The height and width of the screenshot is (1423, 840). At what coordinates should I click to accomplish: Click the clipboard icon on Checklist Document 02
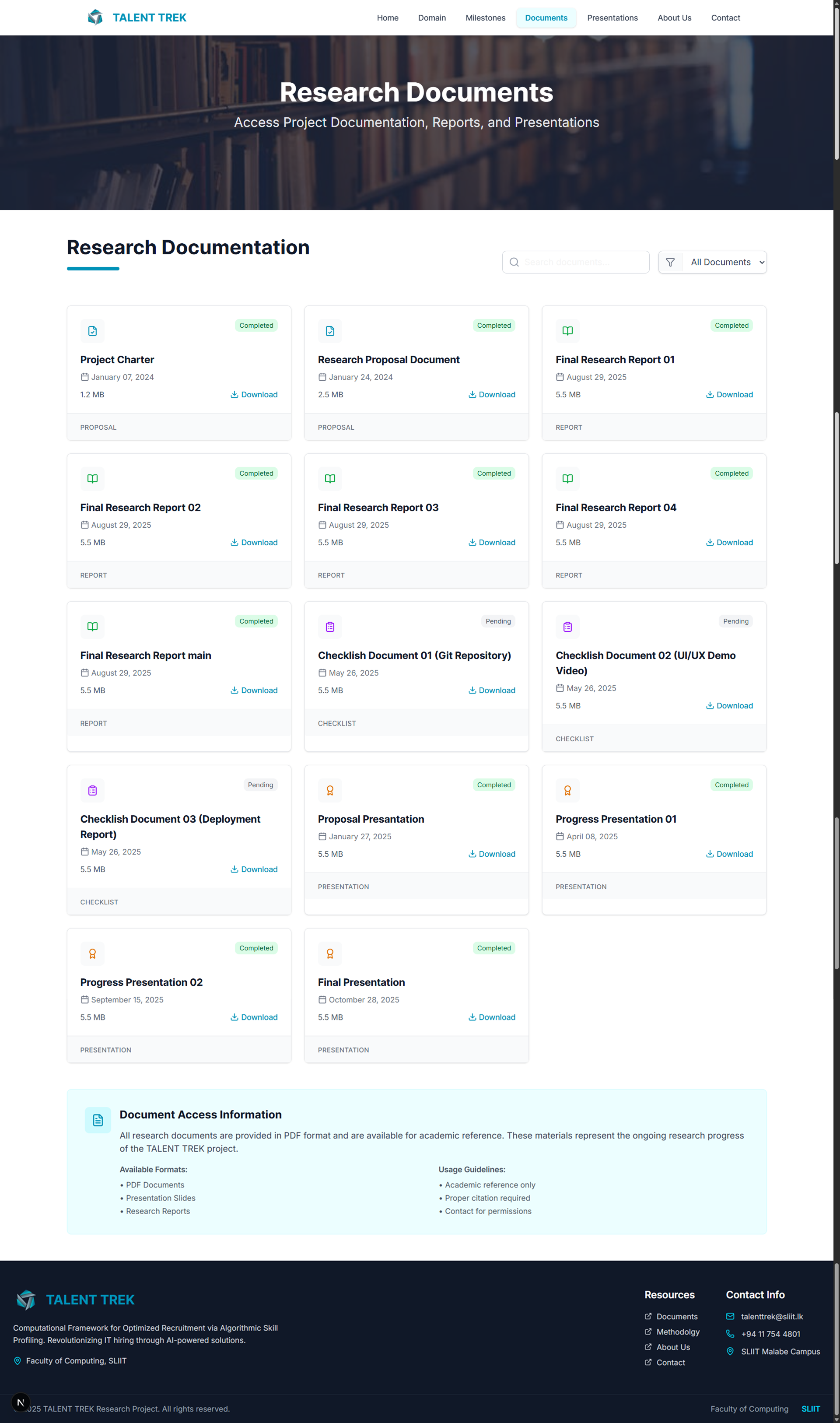(x=567, y=627)
